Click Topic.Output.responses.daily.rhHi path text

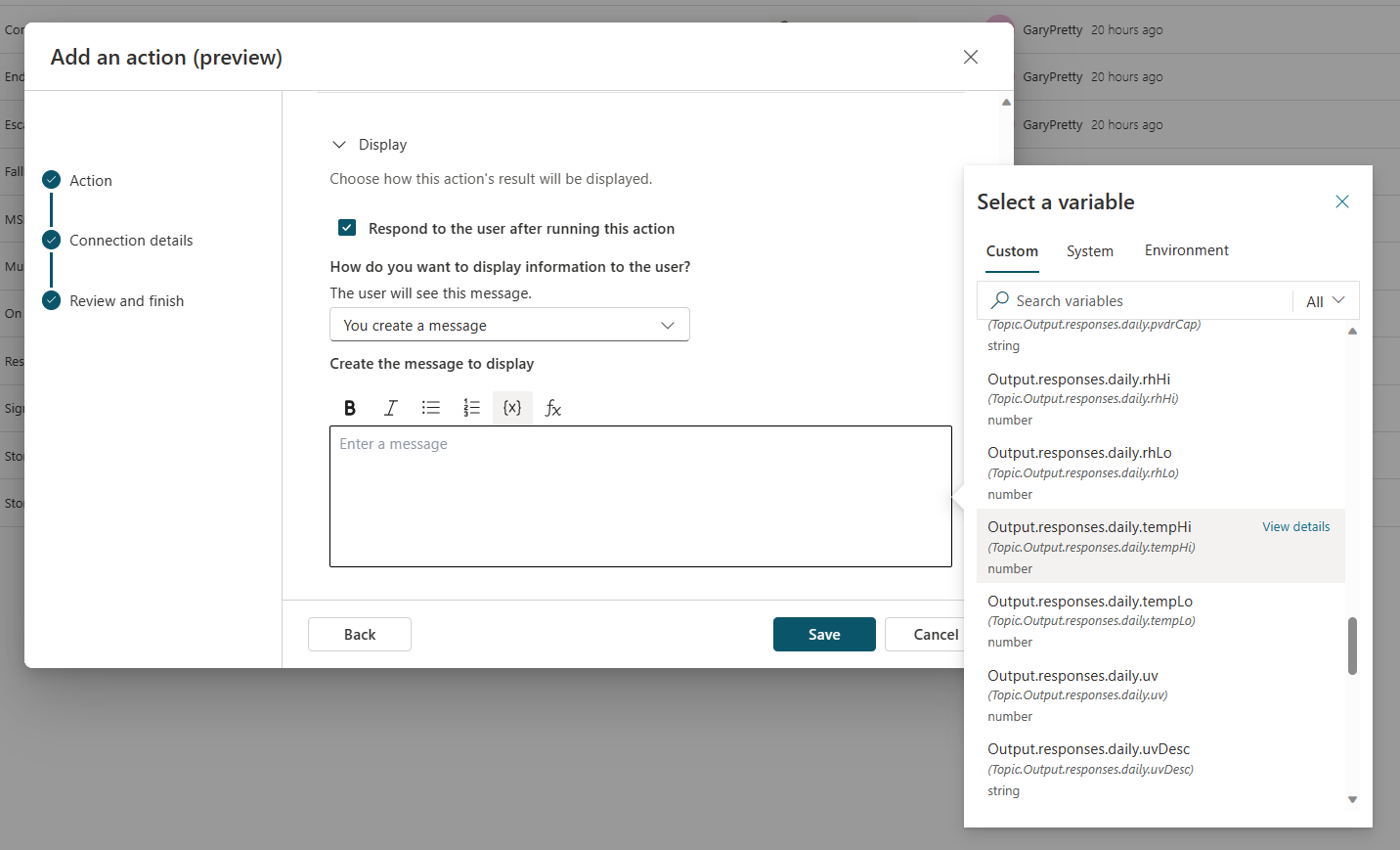coord(1082,399)
